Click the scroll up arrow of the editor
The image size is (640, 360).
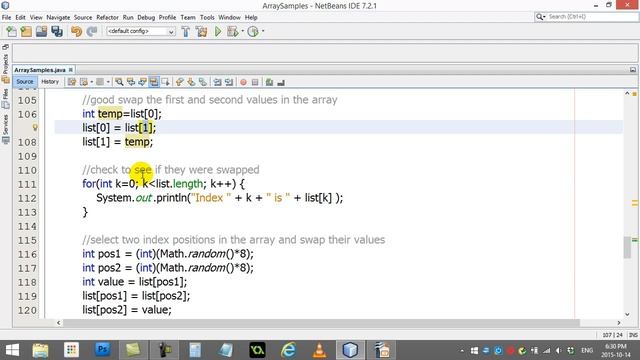[x=627, y=93]
